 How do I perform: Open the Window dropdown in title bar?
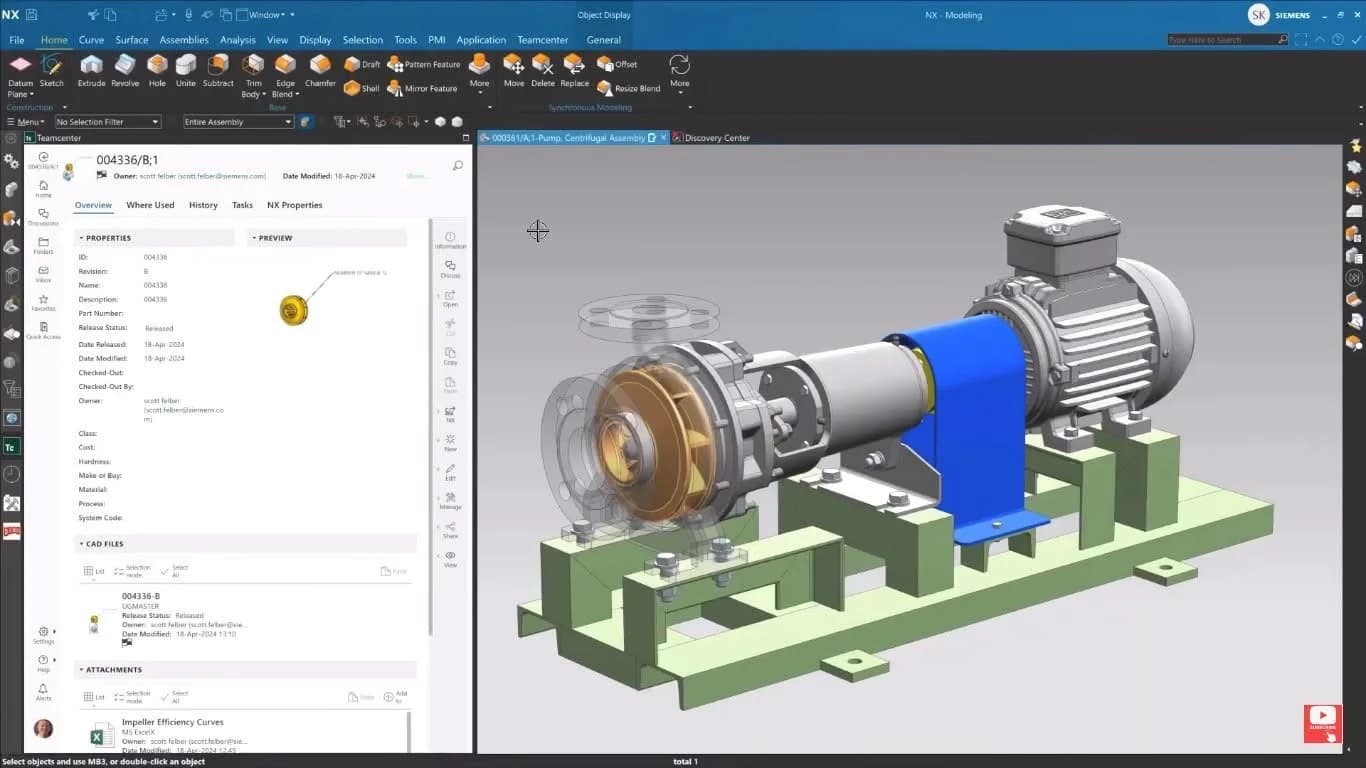pos(267,15)
